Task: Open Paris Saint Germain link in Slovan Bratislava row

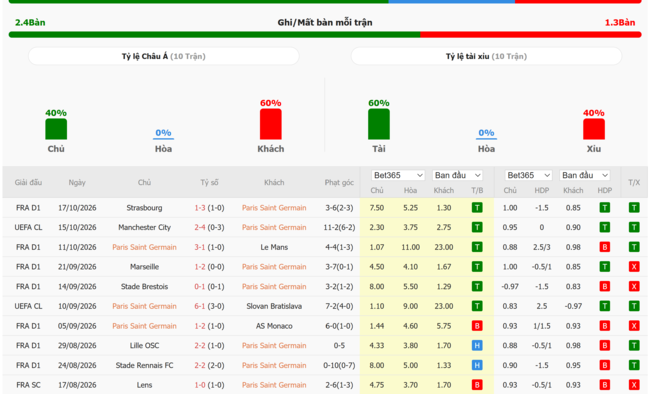Action: (144, 306)
